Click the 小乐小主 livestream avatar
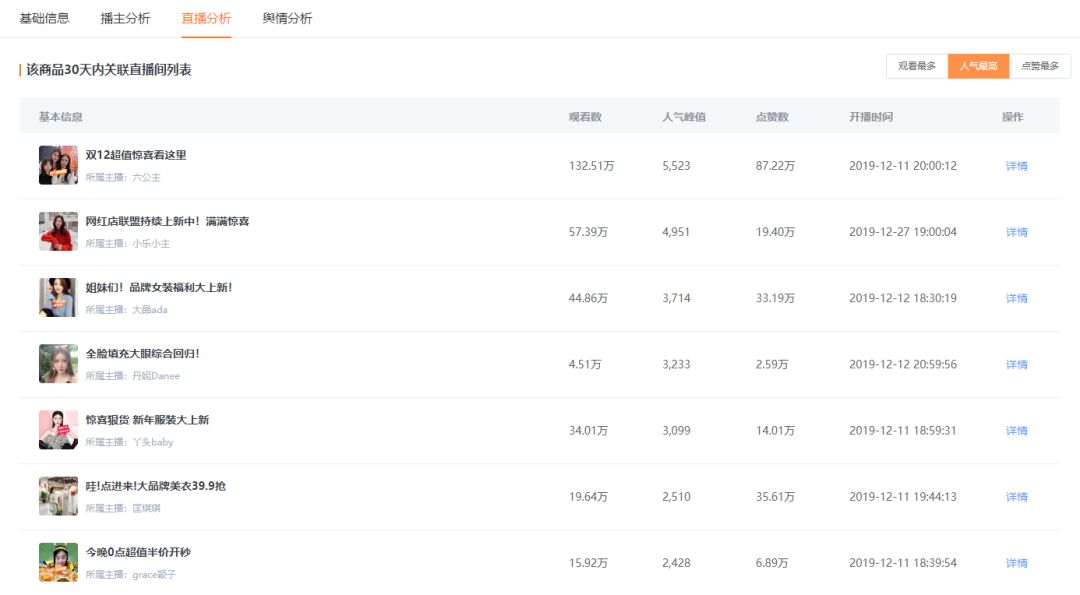The image size is (1080, 595). (x=58, y=231)
